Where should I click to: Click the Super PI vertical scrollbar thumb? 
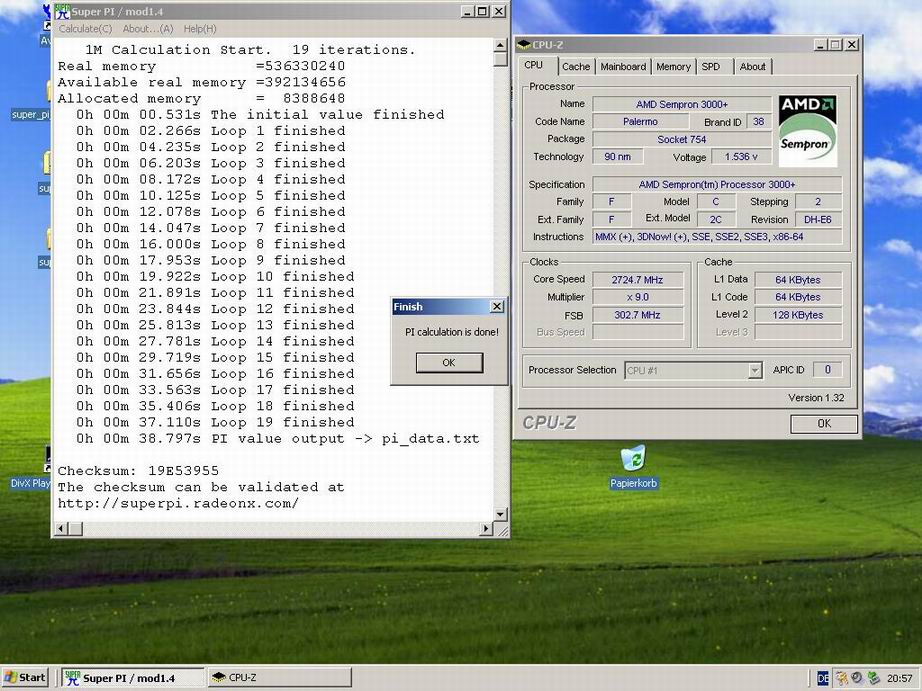pyautogui.click(x=500, y=59)
